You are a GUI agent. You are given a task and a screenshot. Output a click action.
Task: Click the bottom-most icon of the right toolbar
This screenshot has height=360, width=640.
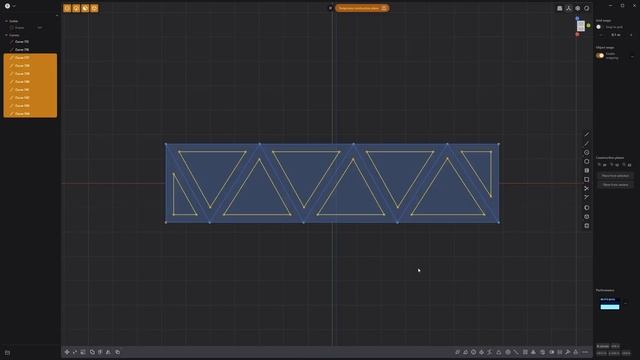pos(587,226)
